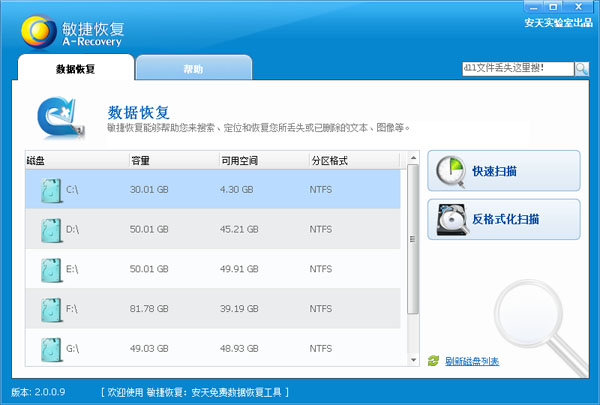This screenshot has height=405, width=600.
Task: Open the 数据恢复 tab
Action: click(x=75, y=69)
